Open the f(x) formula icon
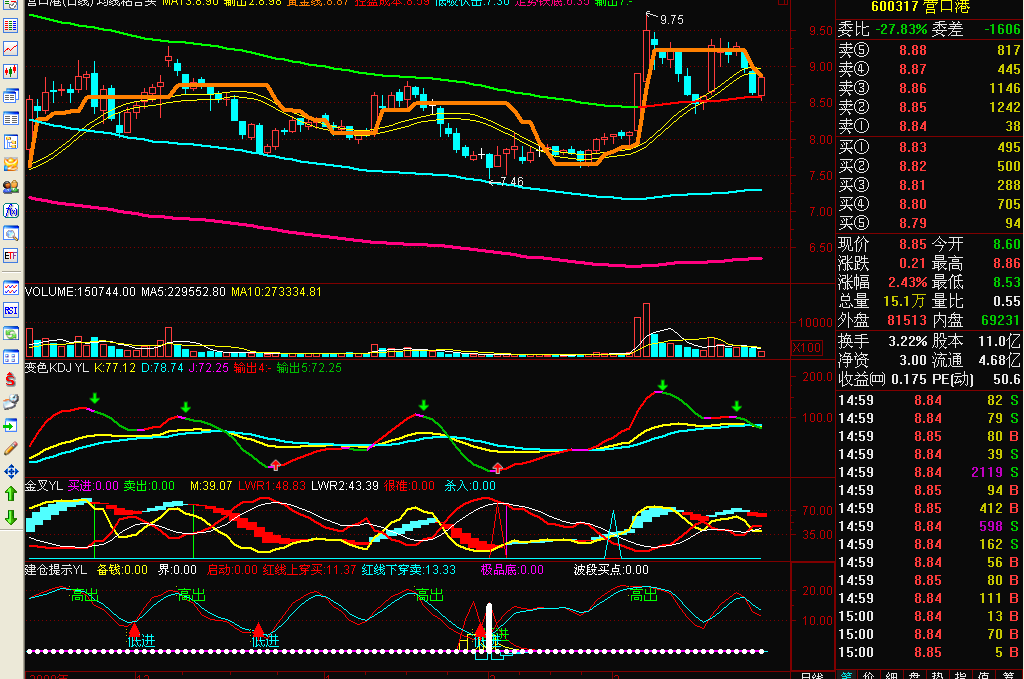This screenshot has width=1024, height=679. pyautogui.click(x=10, y=210)
